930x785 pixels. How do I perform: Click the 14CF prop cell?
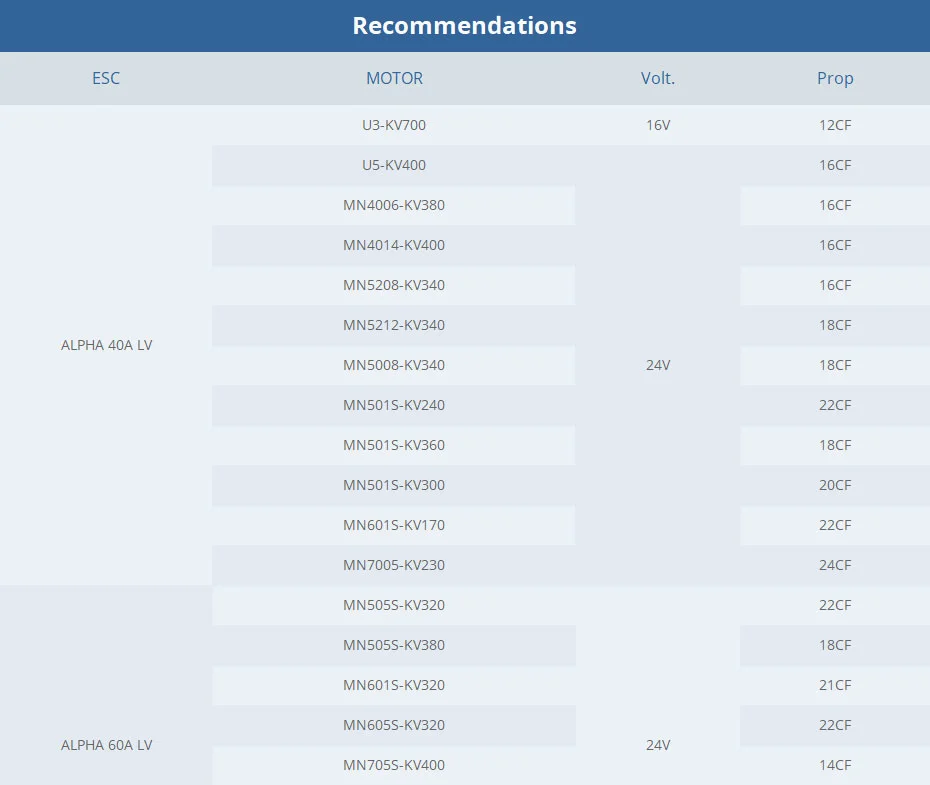(835, 765)
